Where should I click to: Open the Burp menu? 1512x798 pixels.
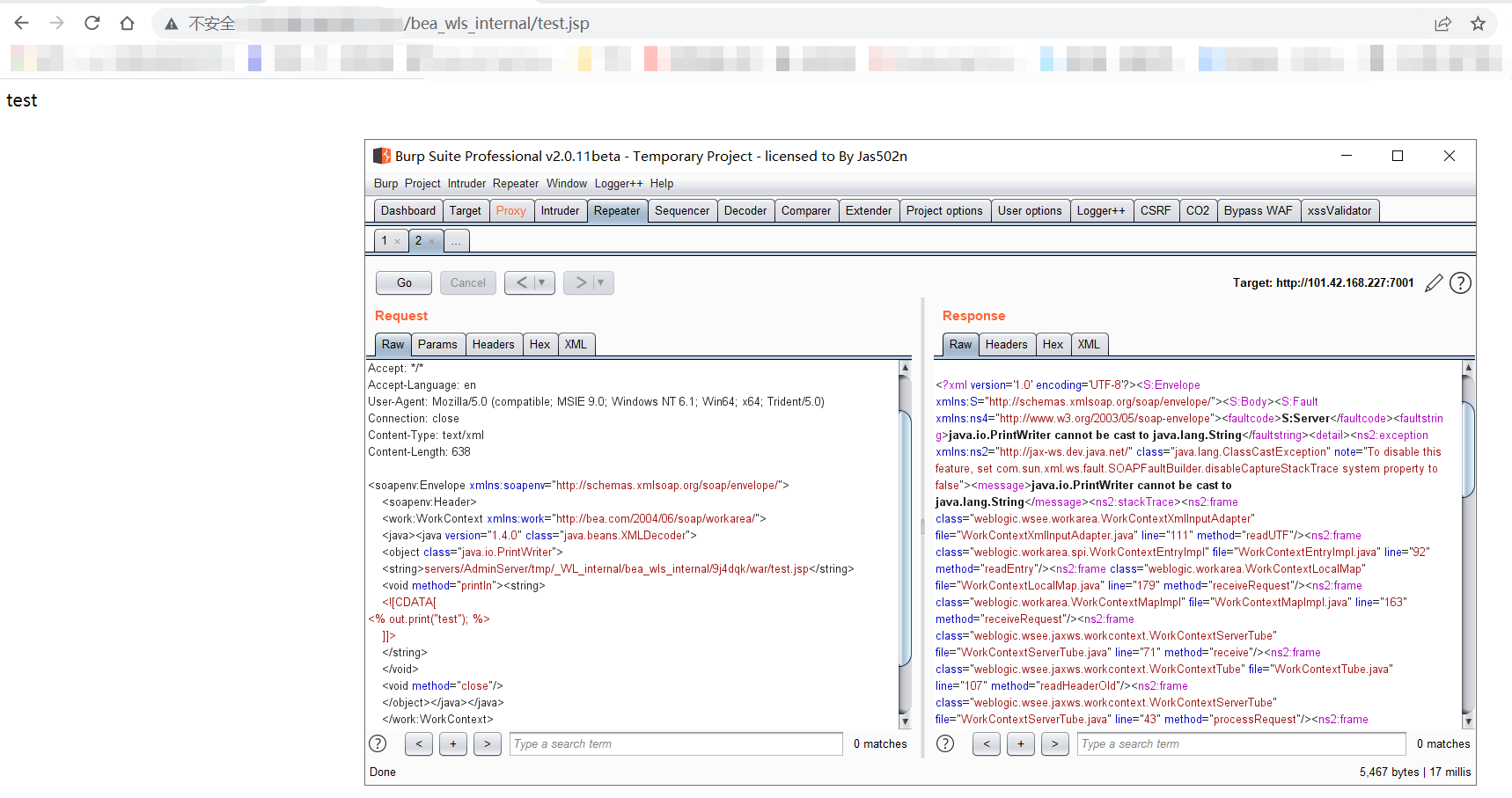pyautogui.click(x=385, y=183)
